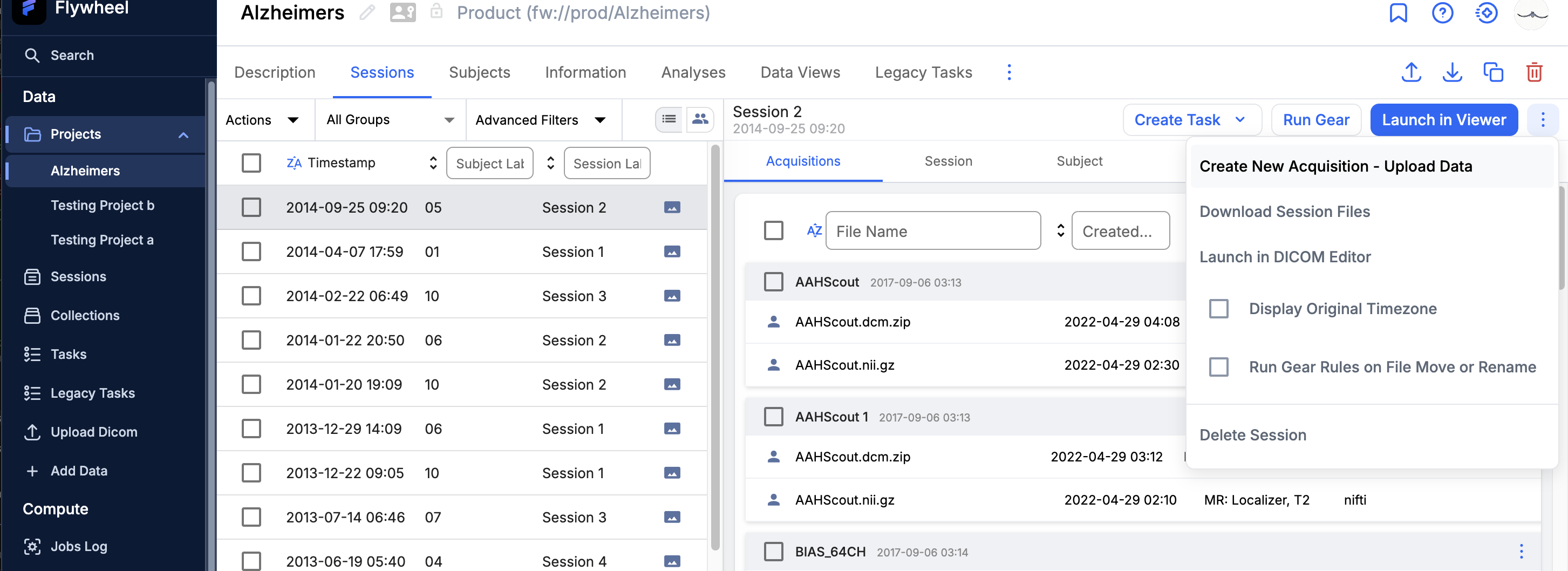Viewport: 1568px width, 571px height.
Task: Click the File Name A-Z sort icon
Action: 814,230
